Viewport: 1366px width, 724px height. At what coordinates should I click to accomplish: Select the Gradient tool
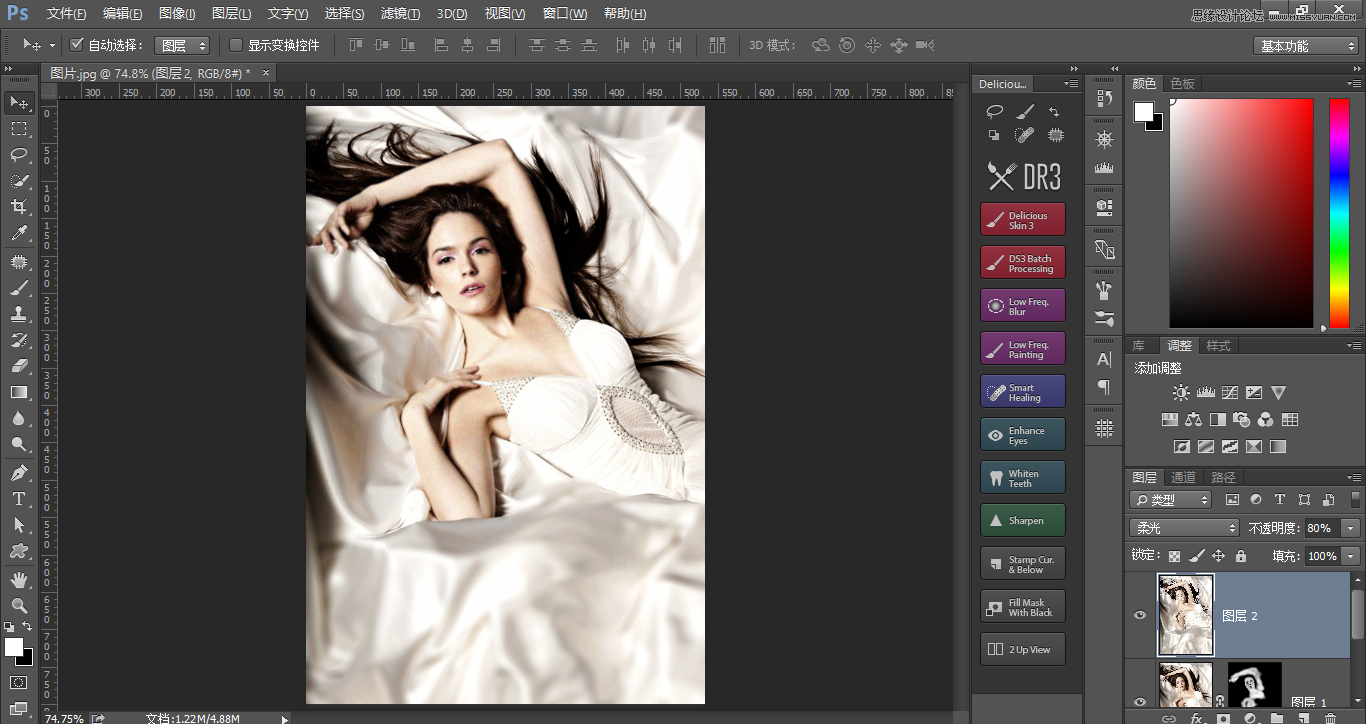tap(19, 392)
